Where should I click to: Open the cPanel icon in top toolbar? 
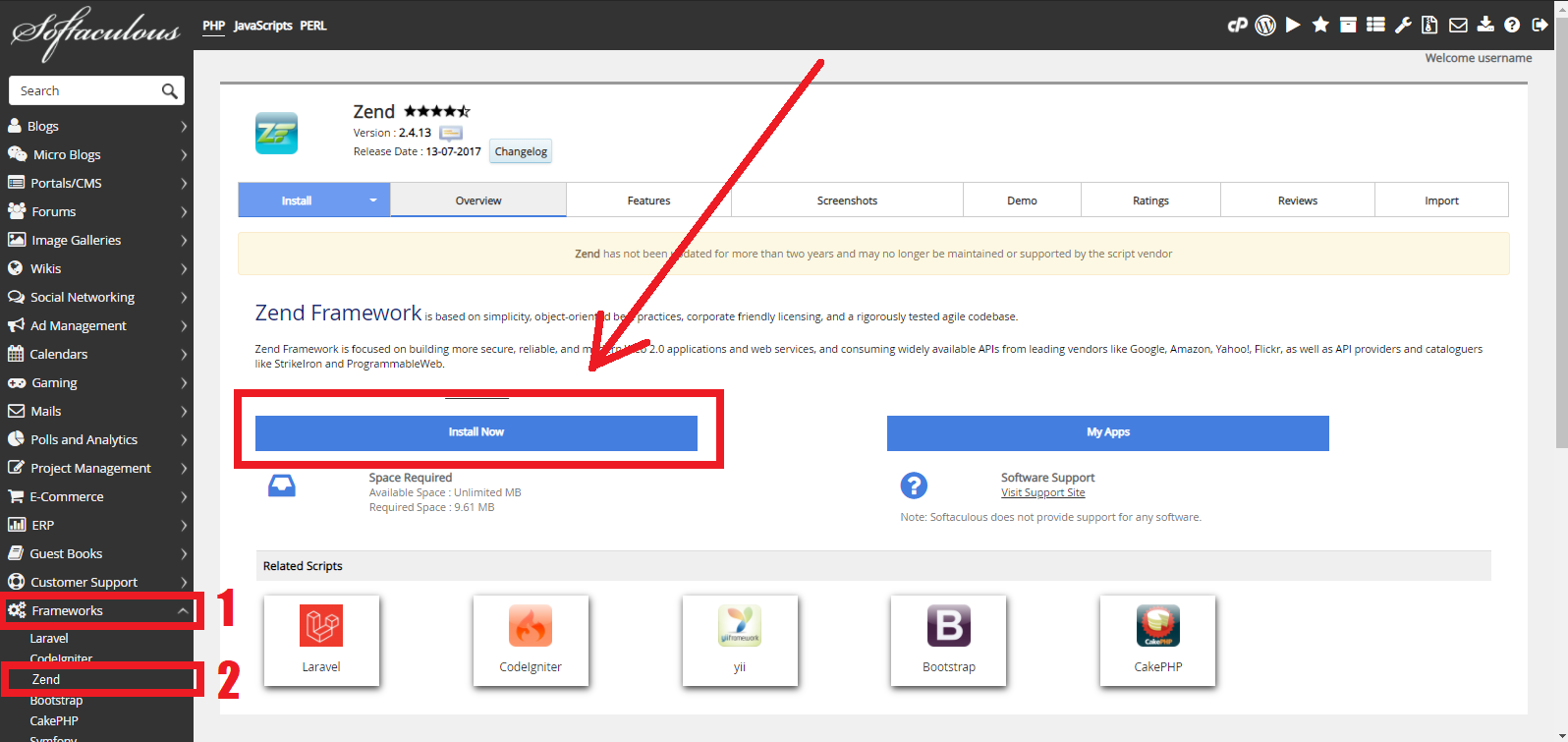tap(1237, 26)
